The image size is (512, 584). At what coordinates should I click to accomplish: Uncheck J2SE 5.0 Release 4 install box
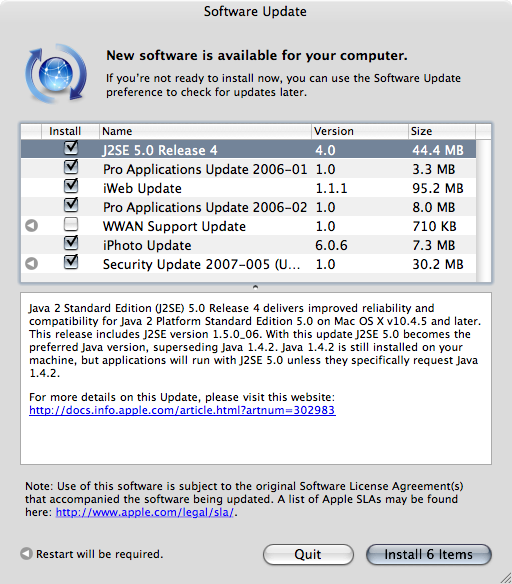coord(71,148)
